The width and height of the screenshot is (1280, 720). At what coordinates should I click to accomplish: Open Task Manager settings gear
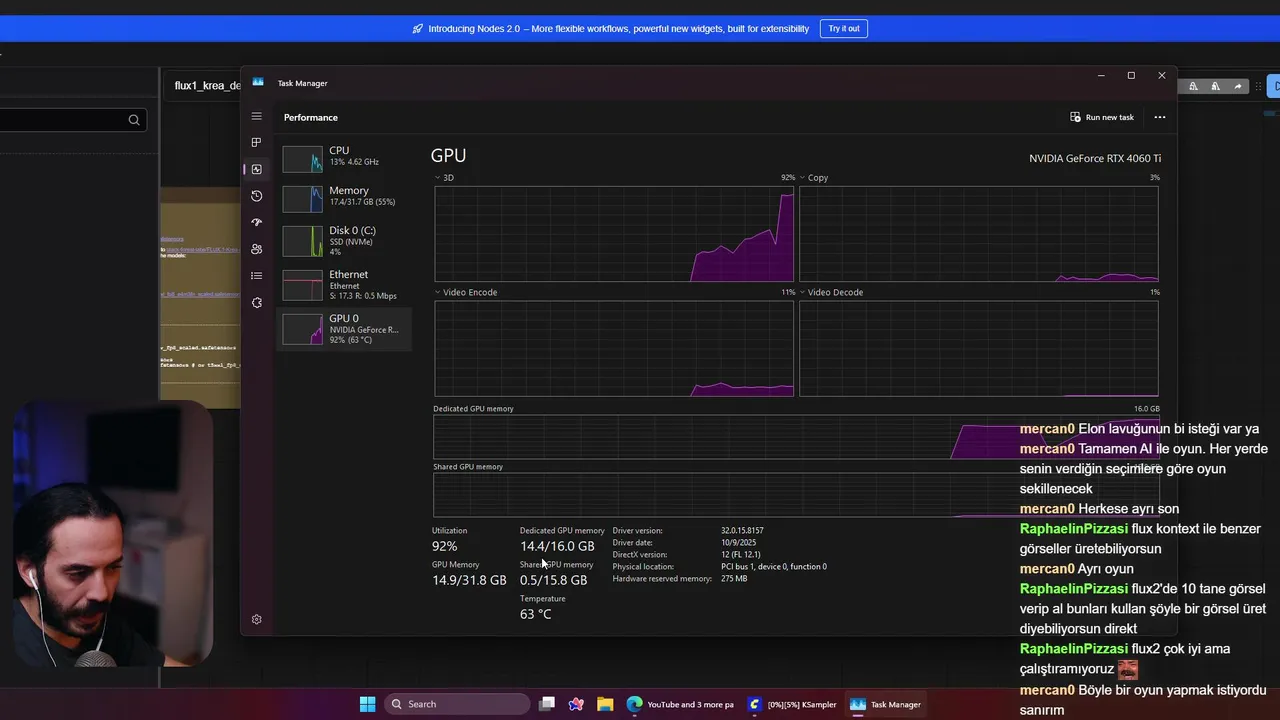257,619
